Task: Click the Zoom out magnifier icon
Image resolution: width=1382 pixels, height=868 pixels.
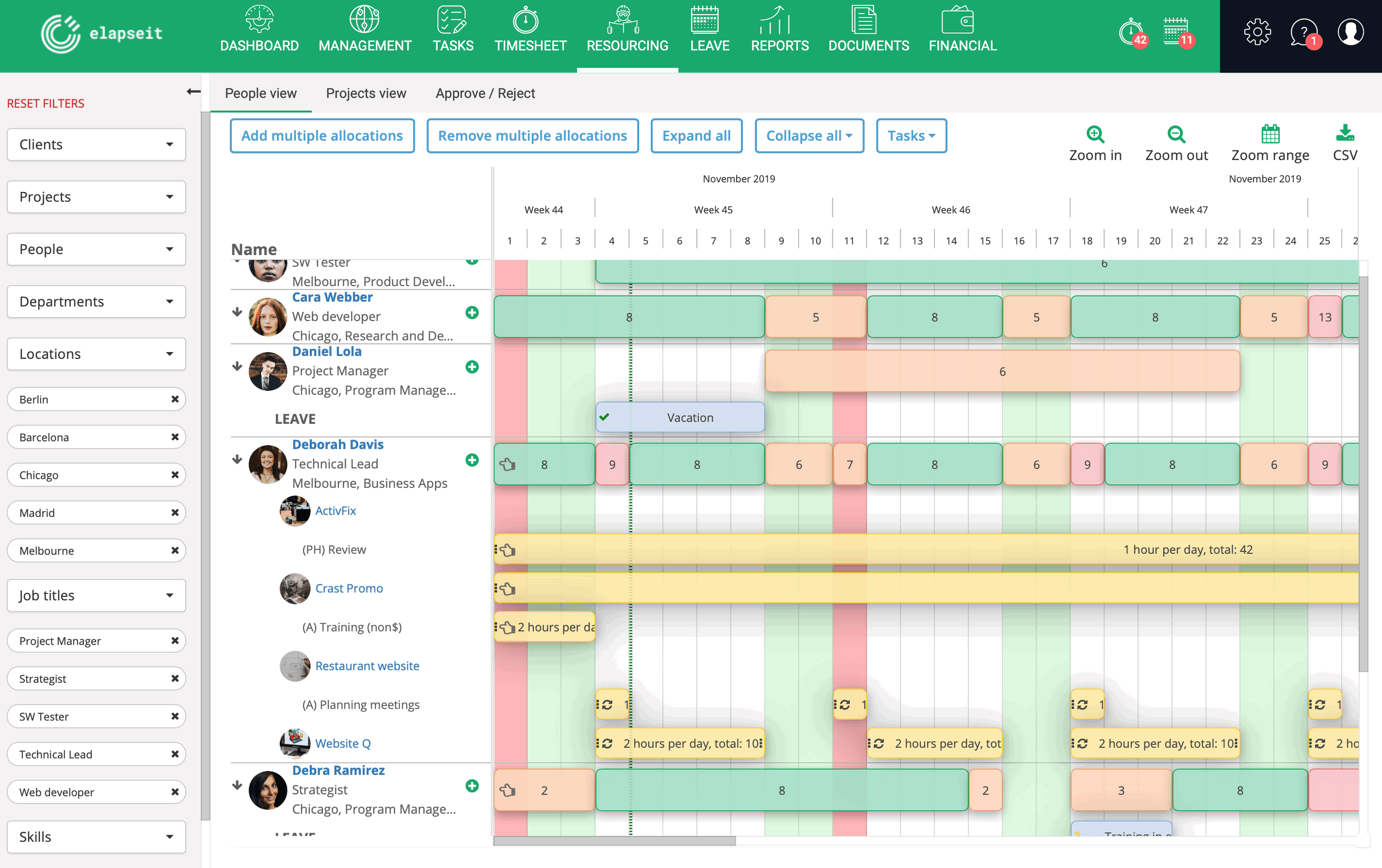Action: [1176, 134]
